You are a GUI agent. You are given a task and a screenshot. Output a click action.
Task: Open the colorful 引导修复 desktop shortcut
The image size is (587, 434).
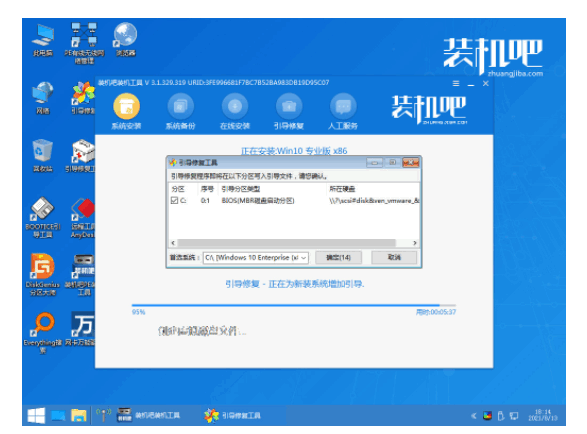(84, 98)
